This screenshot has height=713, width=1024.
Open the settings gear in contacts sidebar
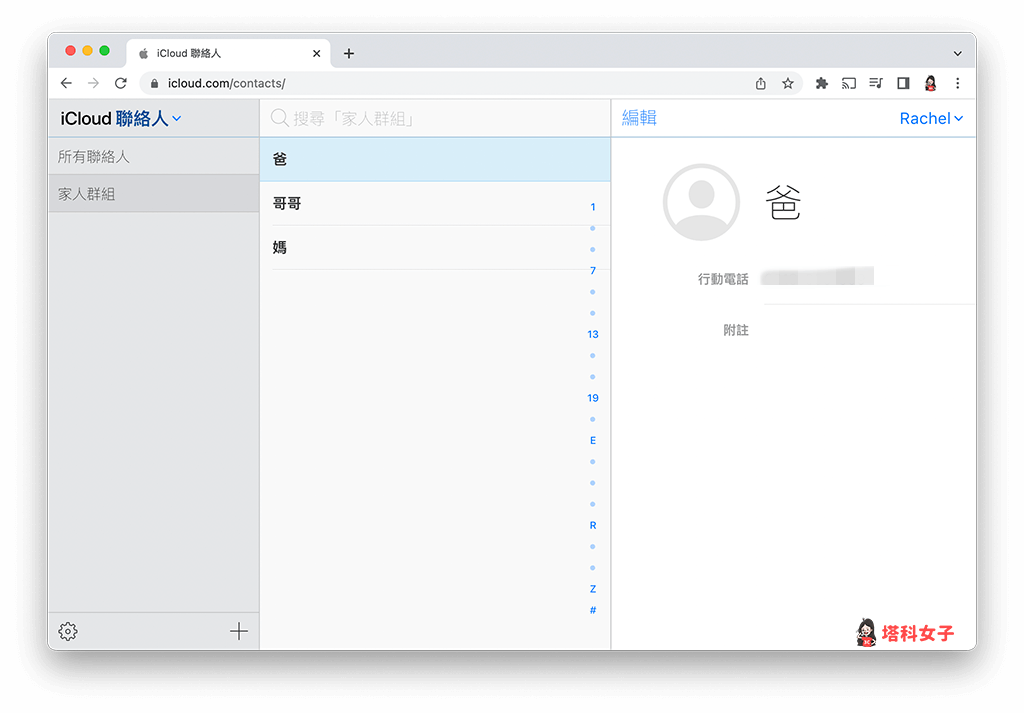click(x=68, y=631)
